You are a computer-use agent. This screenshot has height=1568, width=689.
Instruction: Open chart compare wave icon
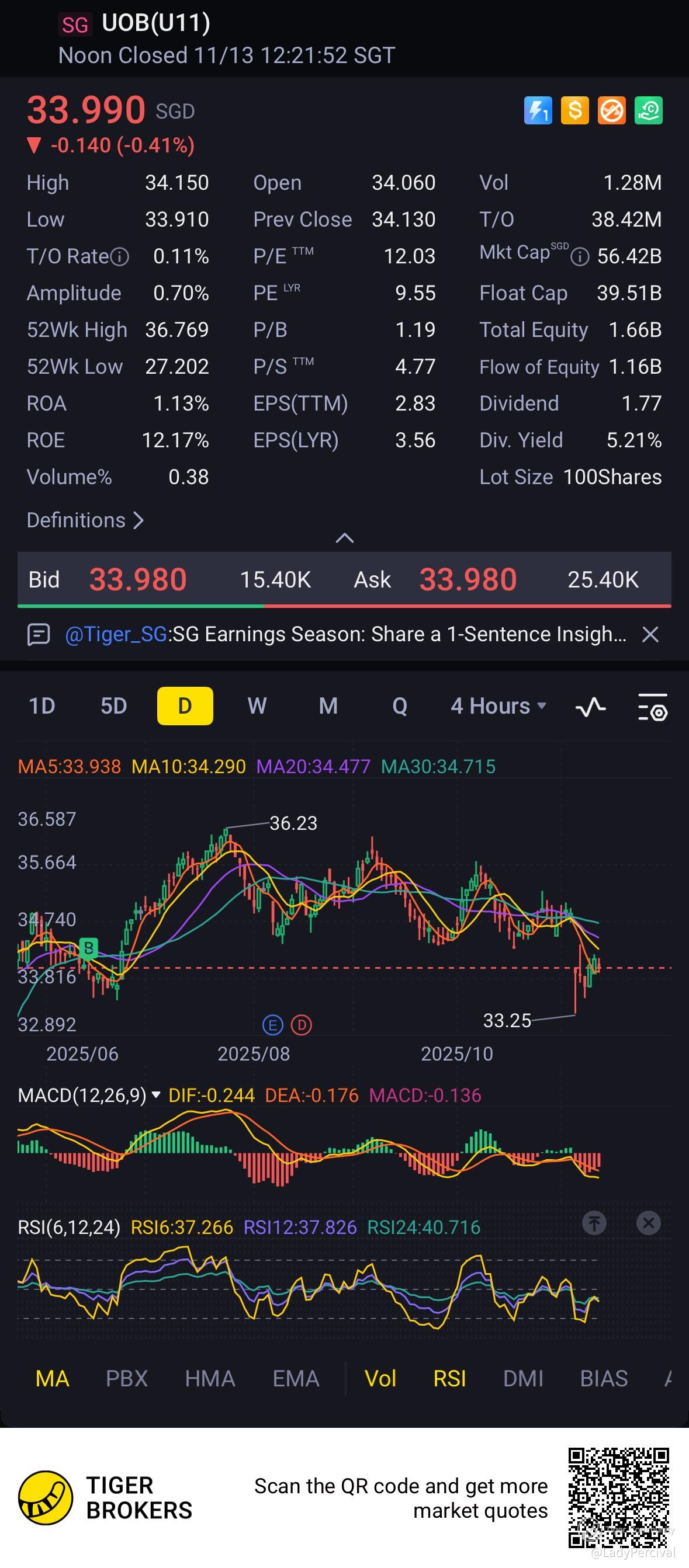click(590, 707)
